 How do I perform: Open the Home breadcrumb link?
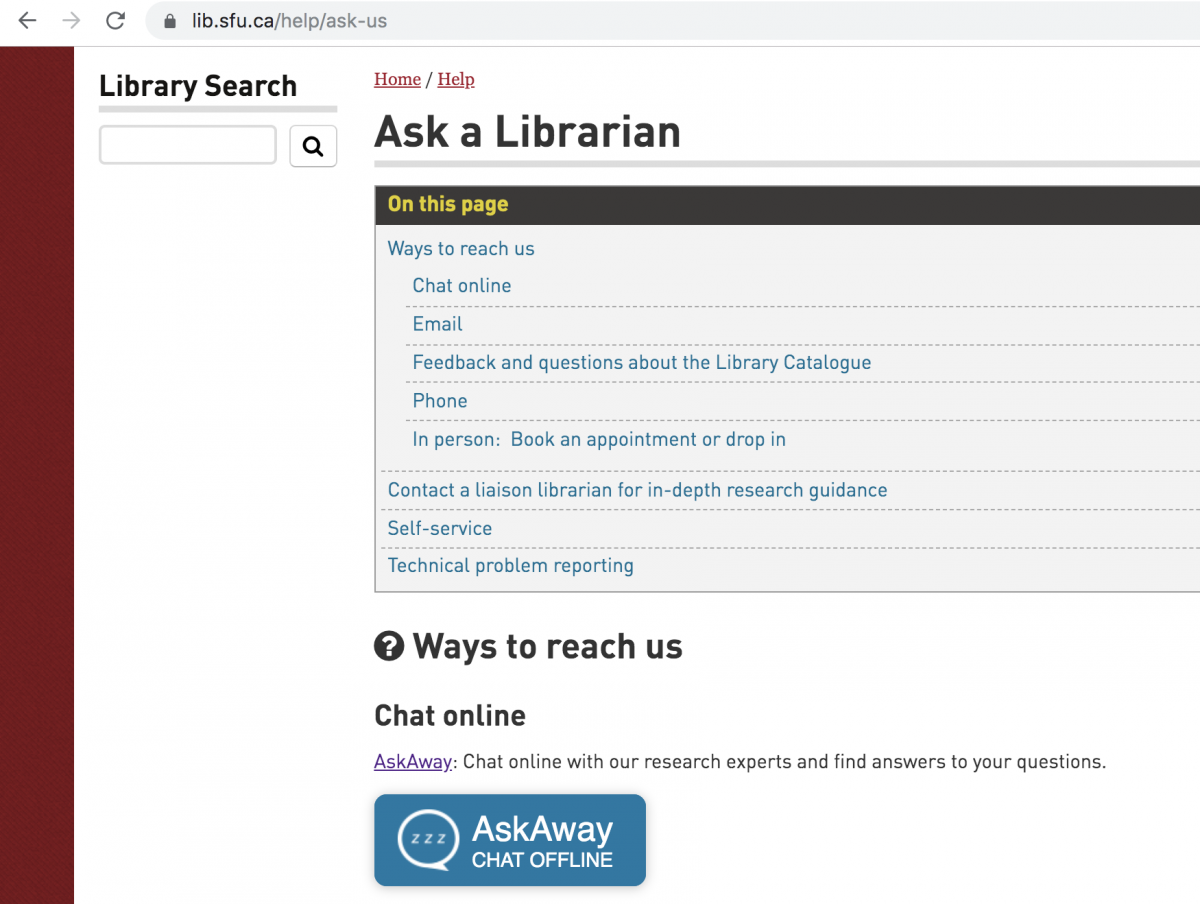(397, 80)
